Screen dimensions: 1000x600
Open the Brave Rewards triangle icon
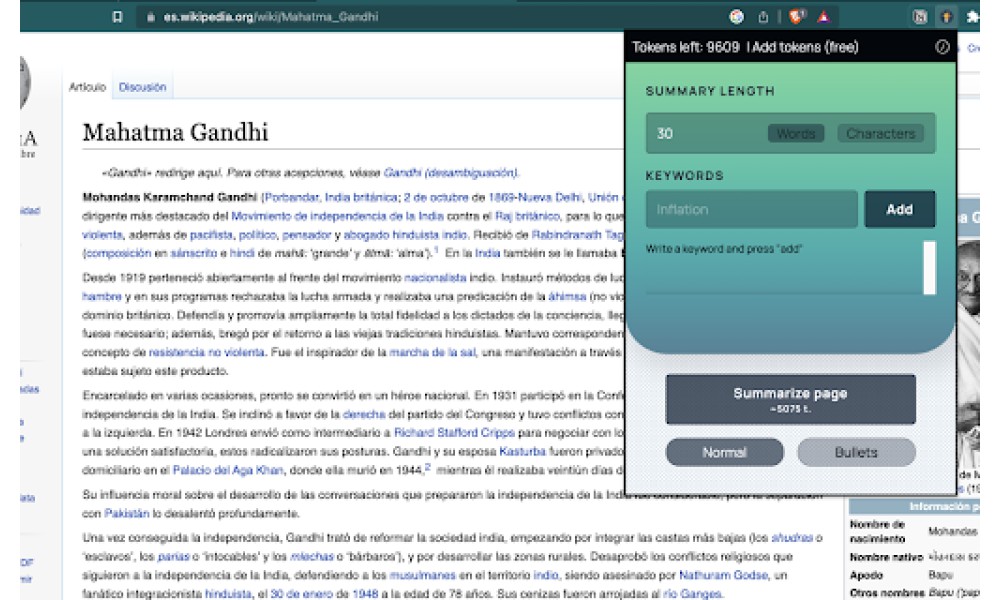point(823,17)
